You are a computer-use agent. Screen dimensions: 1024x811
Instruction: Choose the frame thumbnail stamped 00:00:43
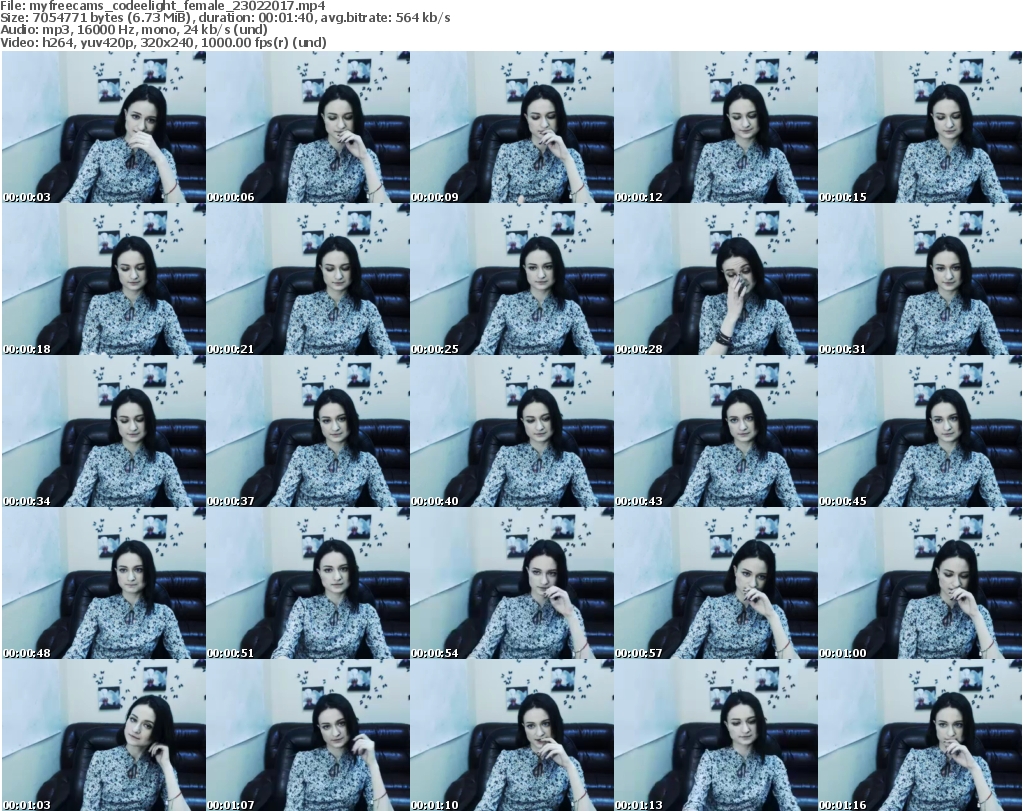716,431
